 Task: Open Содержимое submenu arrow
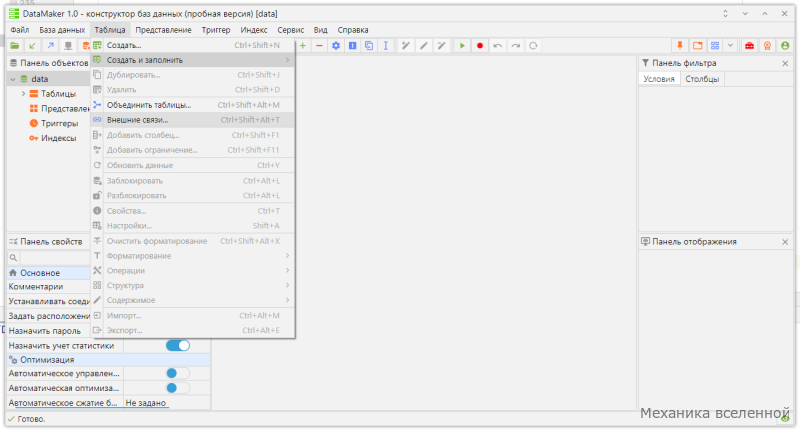click(x=287, y=300)
